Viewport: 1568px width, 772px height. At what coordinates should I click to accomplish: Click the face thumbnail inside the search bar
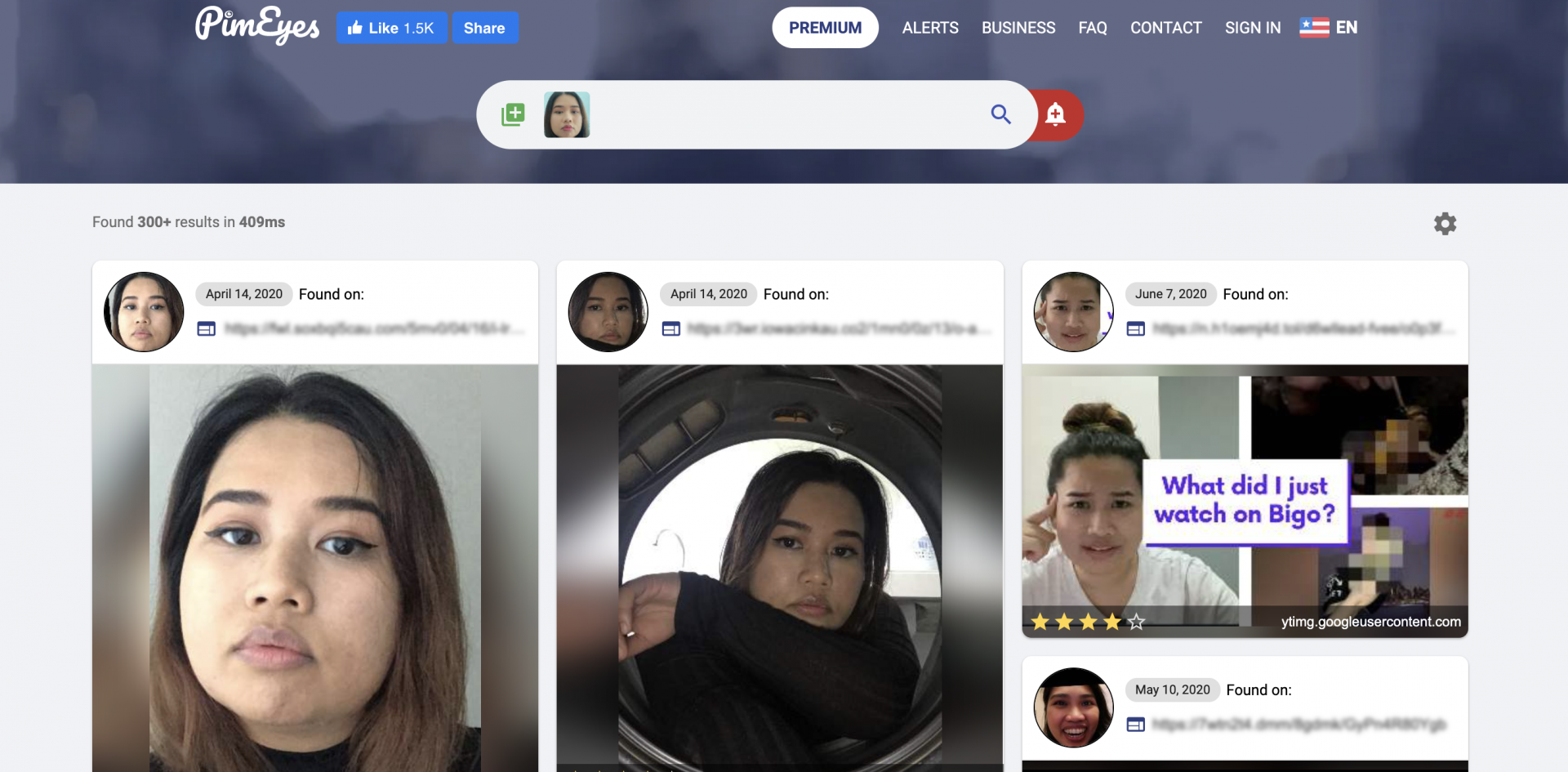[x=566, y=114]
